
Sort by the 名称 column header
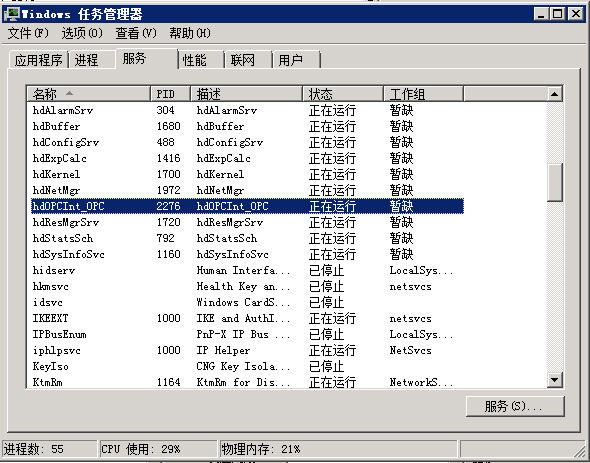point(88,94)
